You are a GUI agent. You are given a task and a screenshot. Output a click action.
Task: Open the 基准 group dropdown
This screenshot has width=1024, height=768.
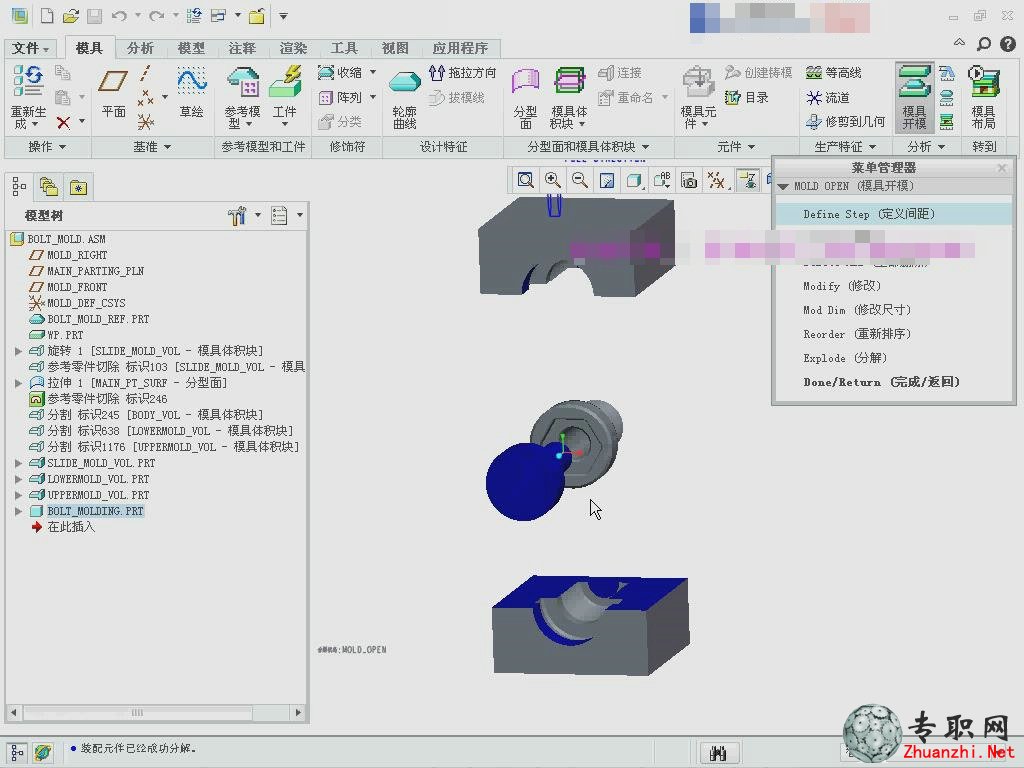tap(152, 147)
